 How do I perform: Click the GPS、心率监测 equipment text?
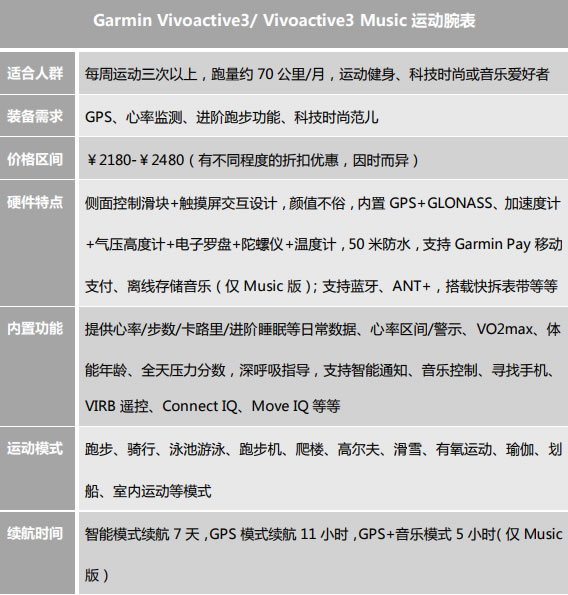point(232,117)
